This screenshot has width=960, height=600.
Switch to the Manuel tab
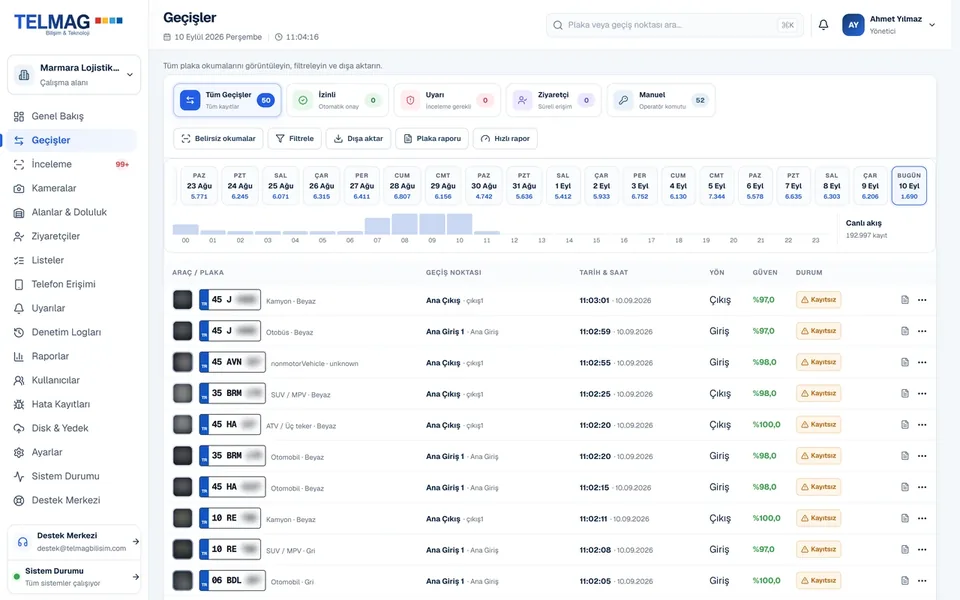[661, 100]
